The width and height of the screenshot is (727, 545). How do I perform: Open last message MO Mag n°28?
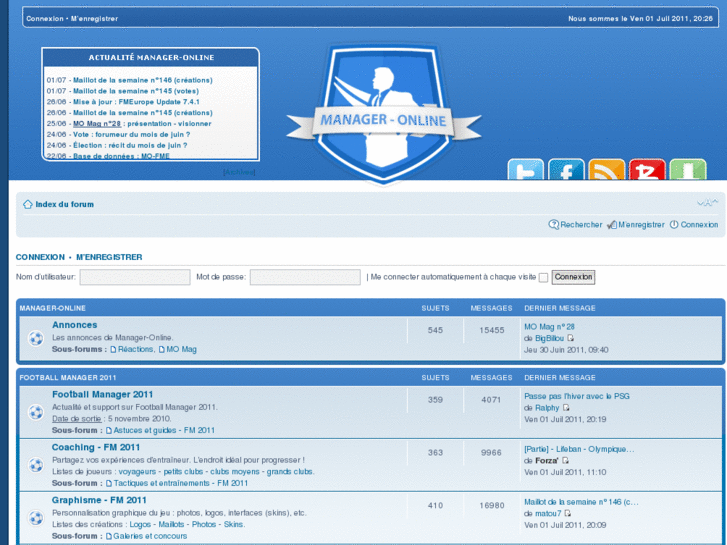coord(549,327)
